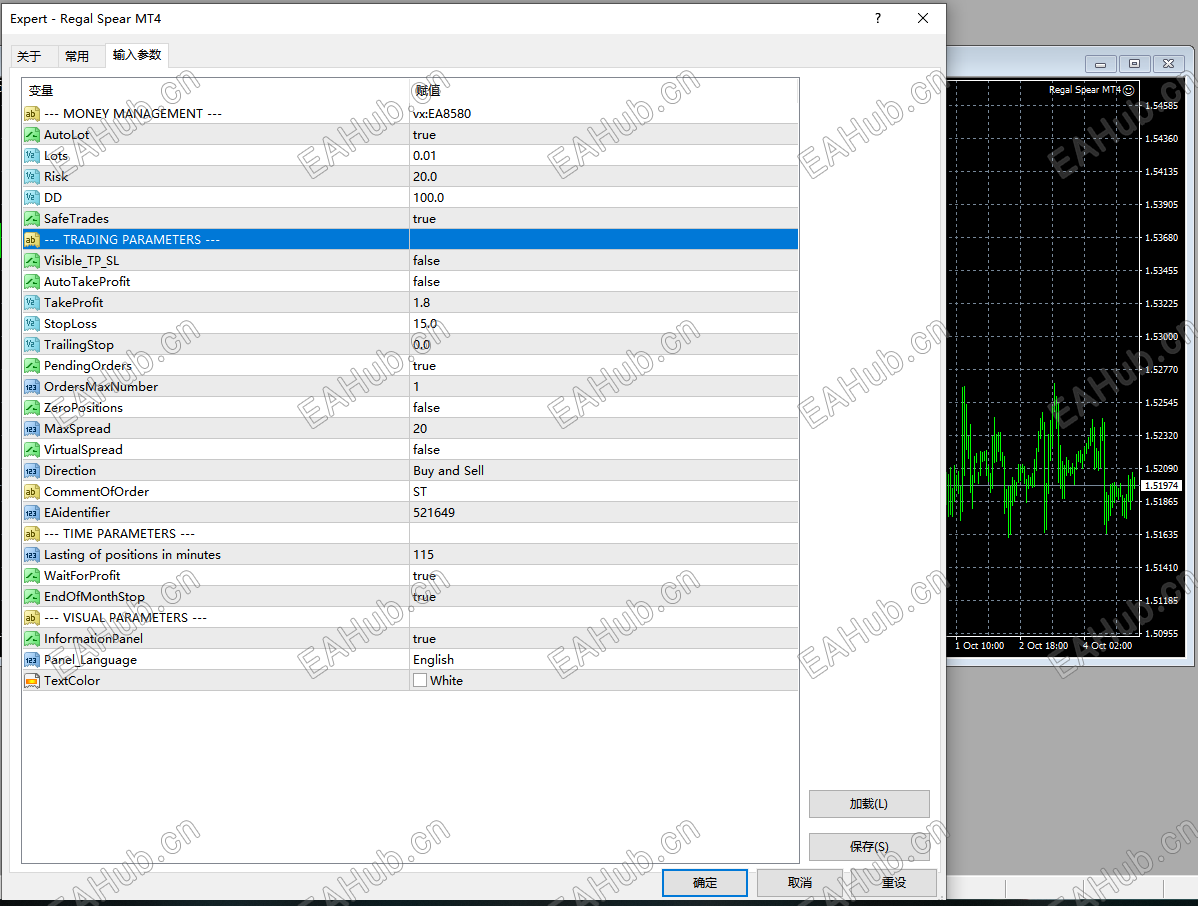The height and width of the screenshot is (906, 1198).
Task: Click the 变量 column header
Action: coord(41,91)
